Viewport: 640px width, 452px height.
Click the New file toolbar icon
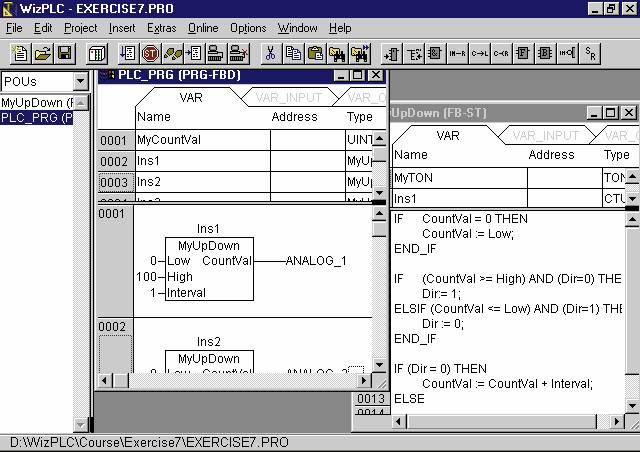click(20, 53)
